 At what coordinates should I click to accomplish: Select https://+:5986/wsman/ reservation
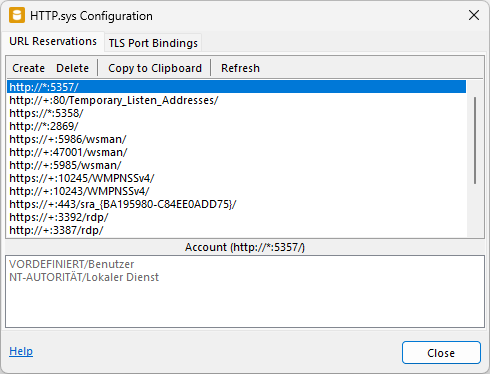236,139
